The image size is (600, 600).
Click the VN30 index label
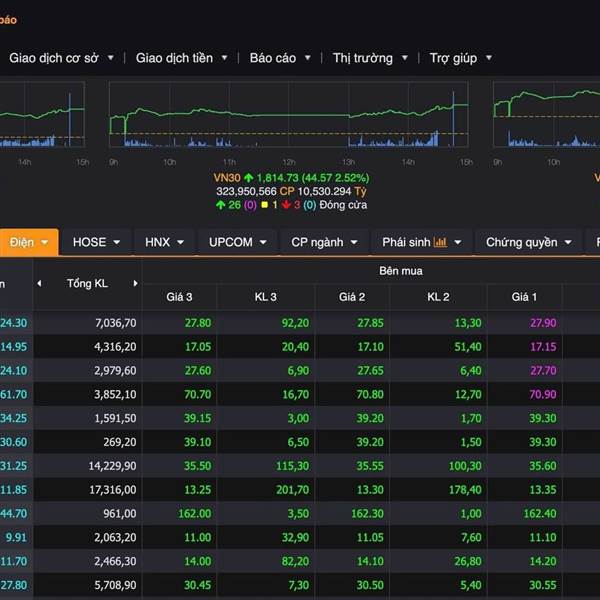coord(228,177)
